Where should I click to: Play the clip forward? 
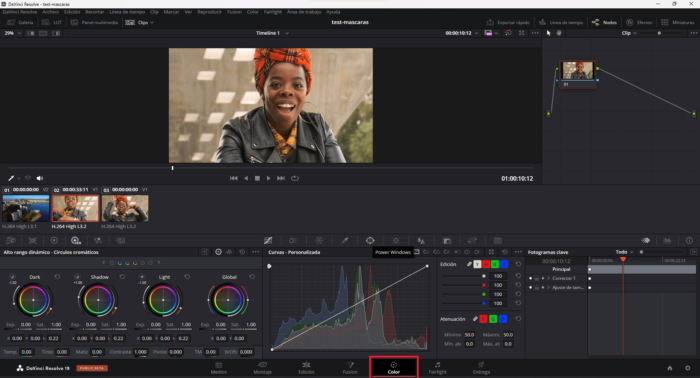click(269, 178)
